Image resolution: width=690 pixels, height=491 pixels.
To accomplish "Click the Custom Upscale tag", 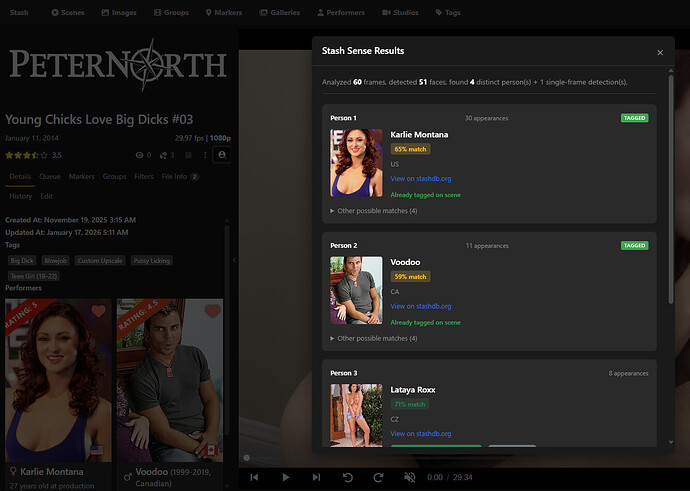I will pyautogui.click(x=100, y=260).
